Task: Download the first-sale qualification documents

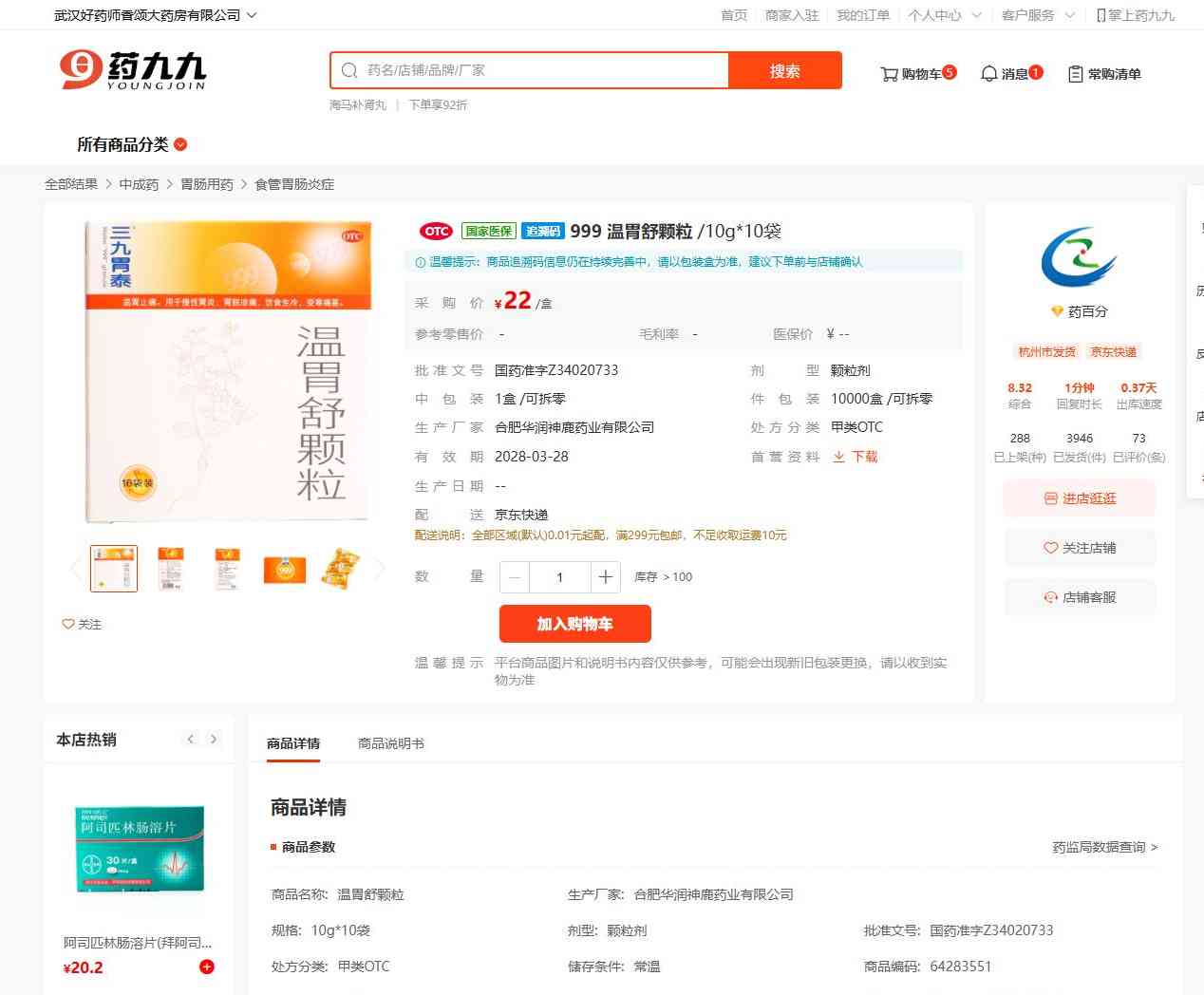Action: coord(856,457)
